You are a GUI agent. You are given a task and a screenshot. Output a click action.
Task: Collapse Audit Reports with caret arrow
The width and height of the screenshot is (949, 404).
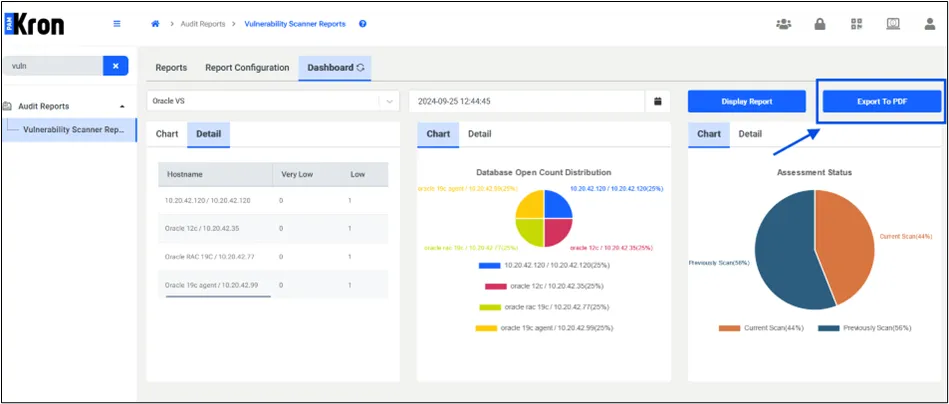(x=122, y=106)
